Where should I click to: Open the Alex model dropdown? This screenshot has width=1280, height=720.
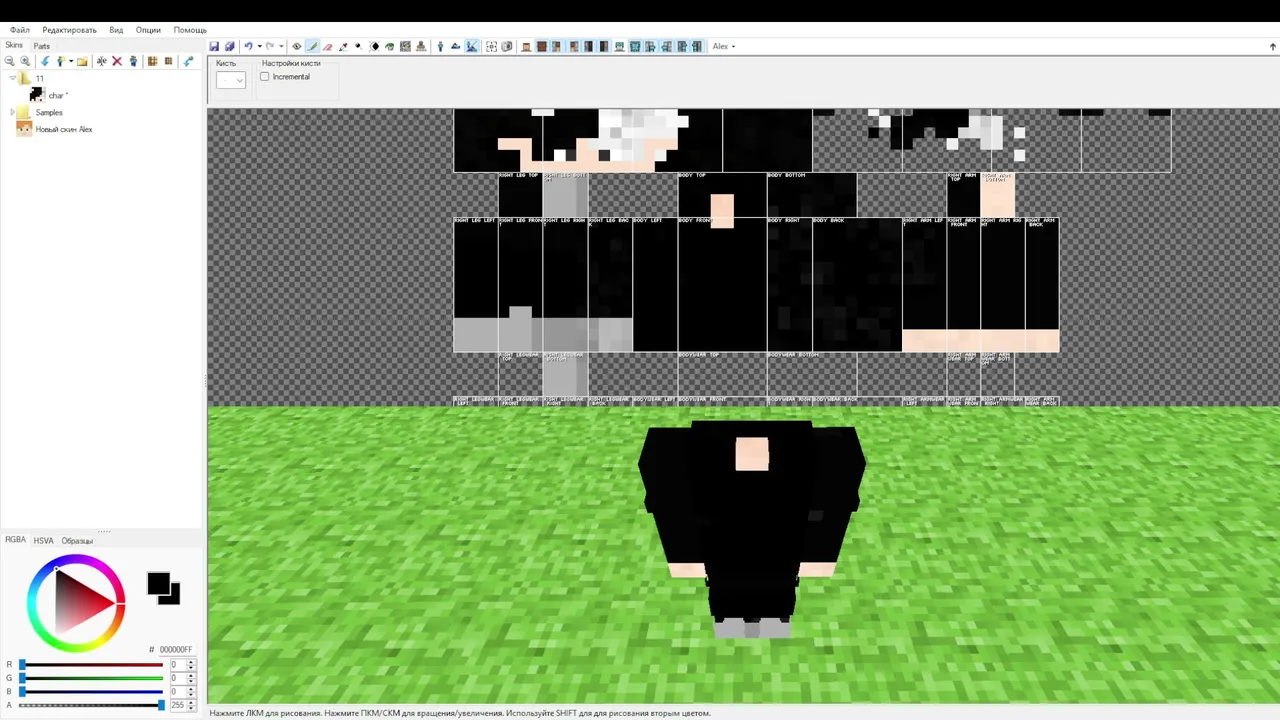pyautogui.click(x=724, y=46)
